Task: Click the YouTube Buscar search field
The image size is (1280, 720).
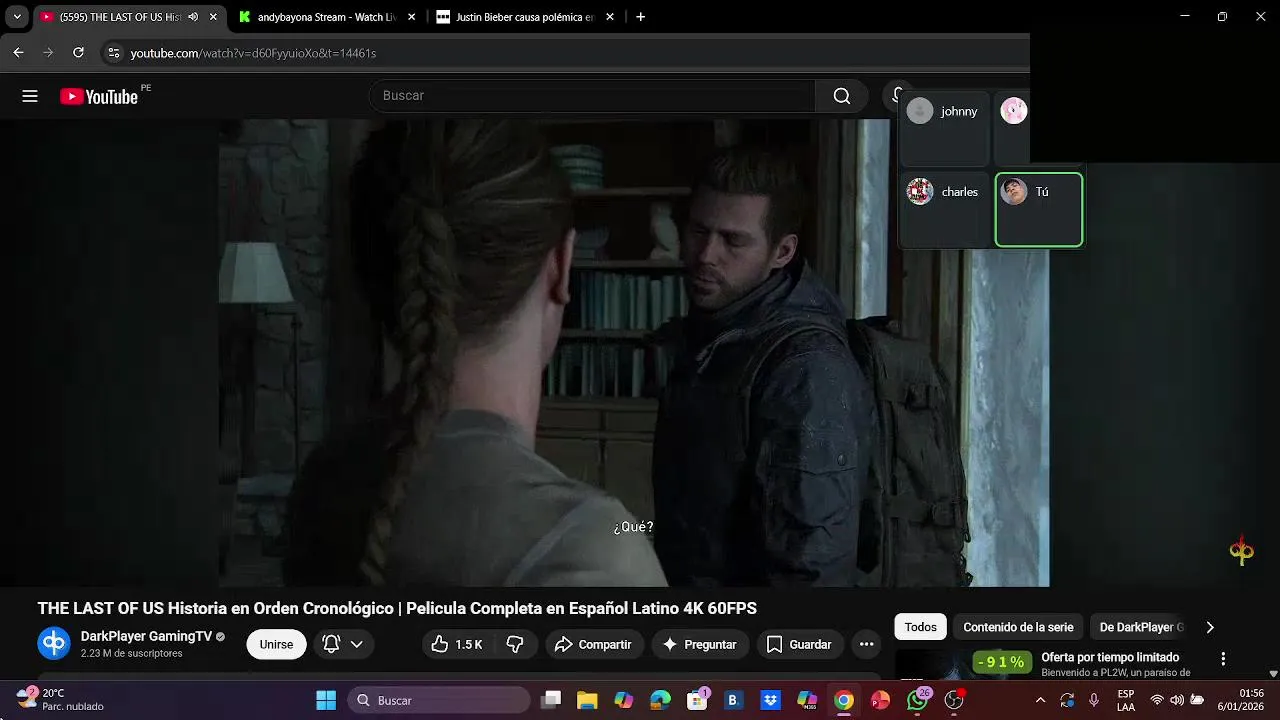Action: coord(593,96)
